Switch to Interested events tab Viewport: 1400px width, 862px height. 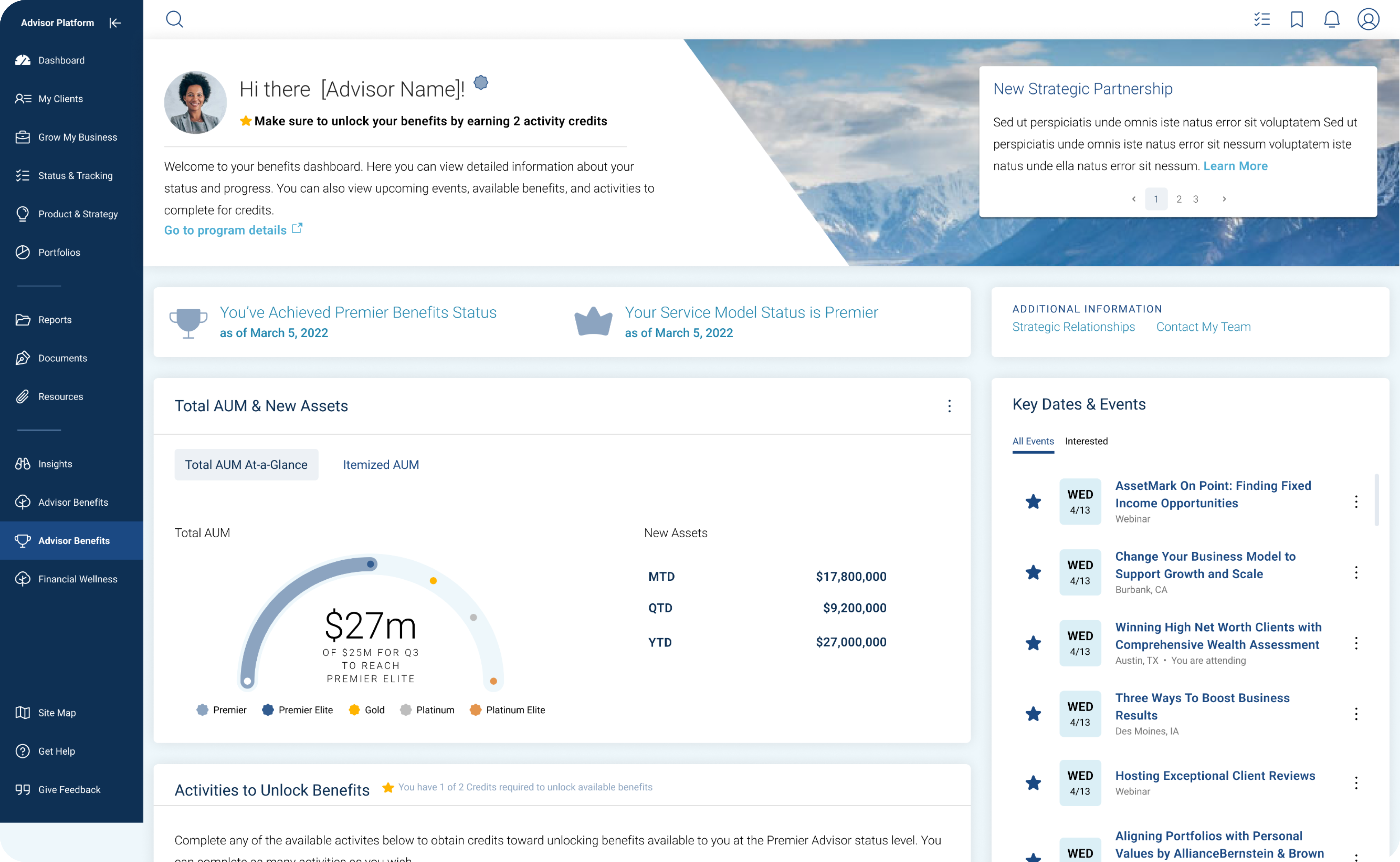click(x=1086, y=441)
